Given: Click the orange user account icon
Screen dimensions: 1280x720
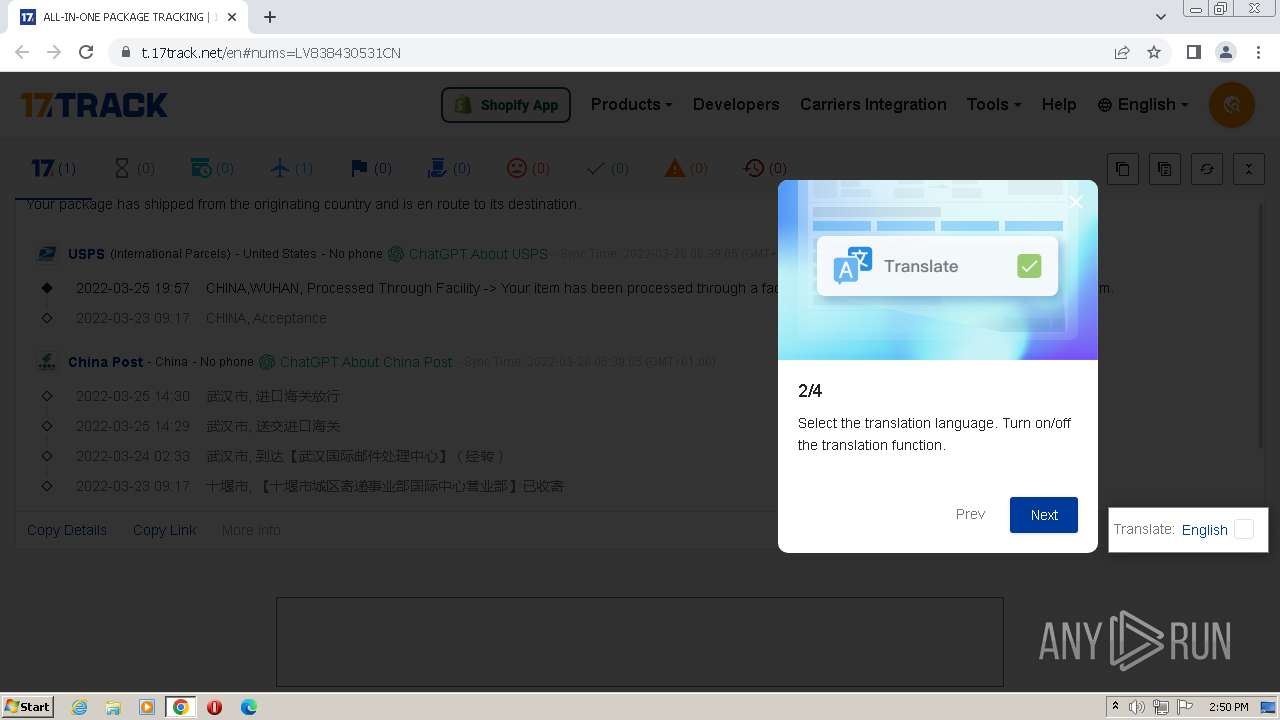Looking at the screenshot, I should pyautogui.click(x=1232, y=104).
